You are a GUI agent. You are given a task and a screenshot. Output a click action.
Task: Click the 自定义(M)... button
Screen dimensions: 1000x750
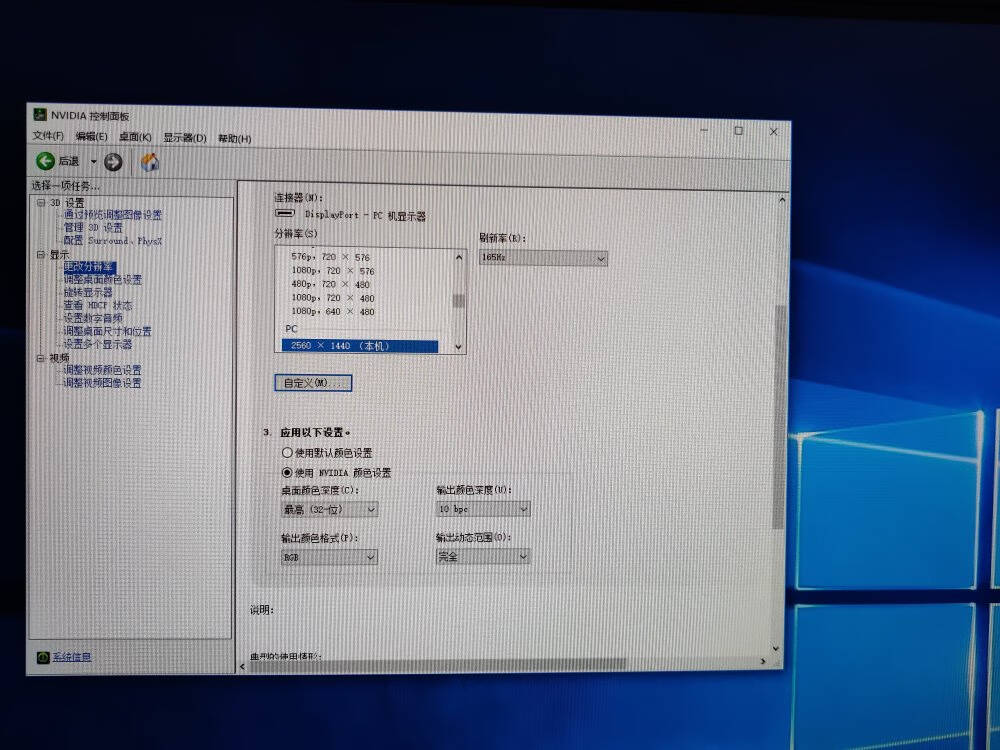313,383
